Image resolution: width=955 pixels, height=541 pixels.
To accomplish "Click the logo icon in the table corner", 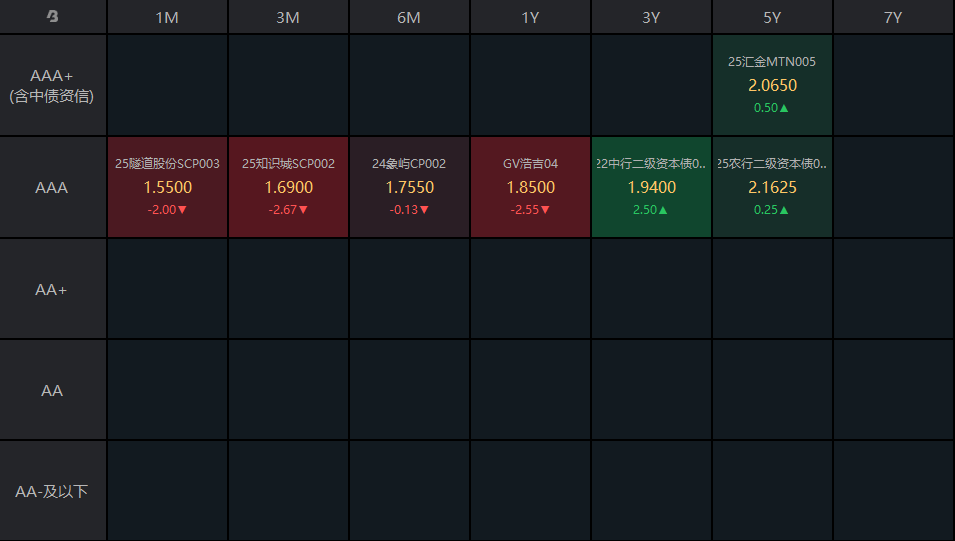I will 52,17.
